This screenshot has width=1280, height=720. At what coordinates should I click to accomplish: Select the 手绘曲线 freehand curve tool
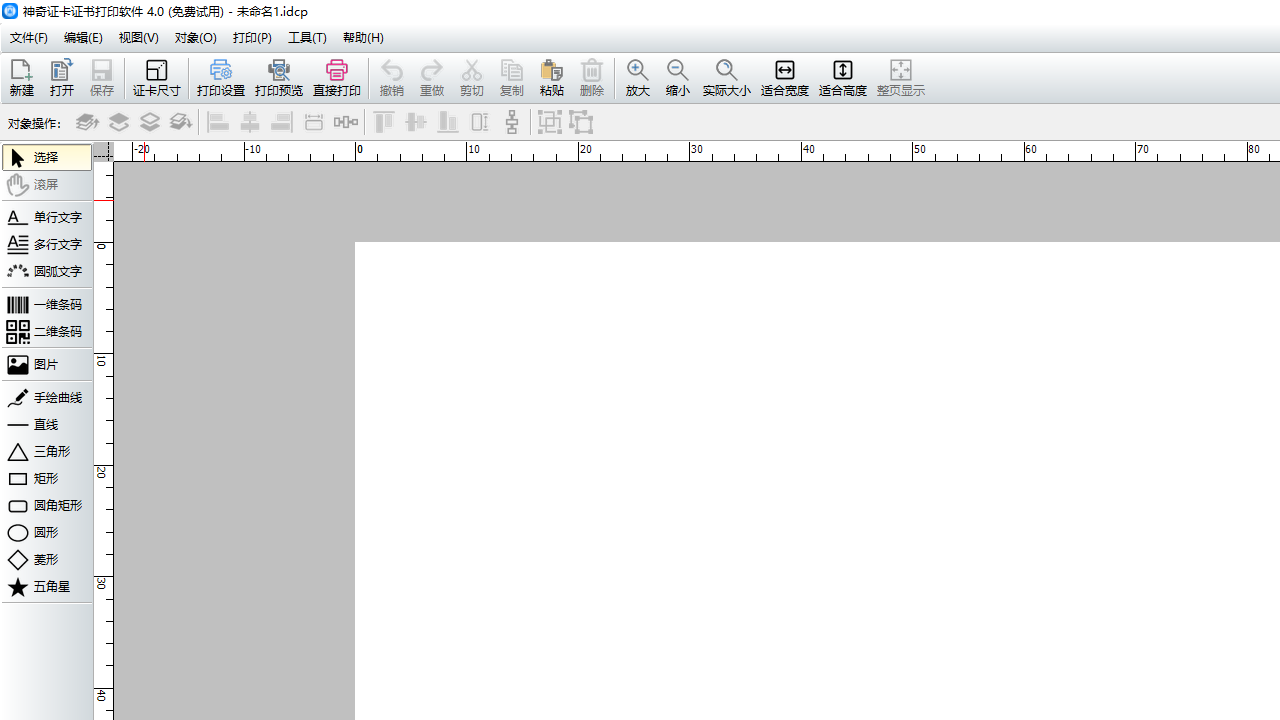(46, 398)
